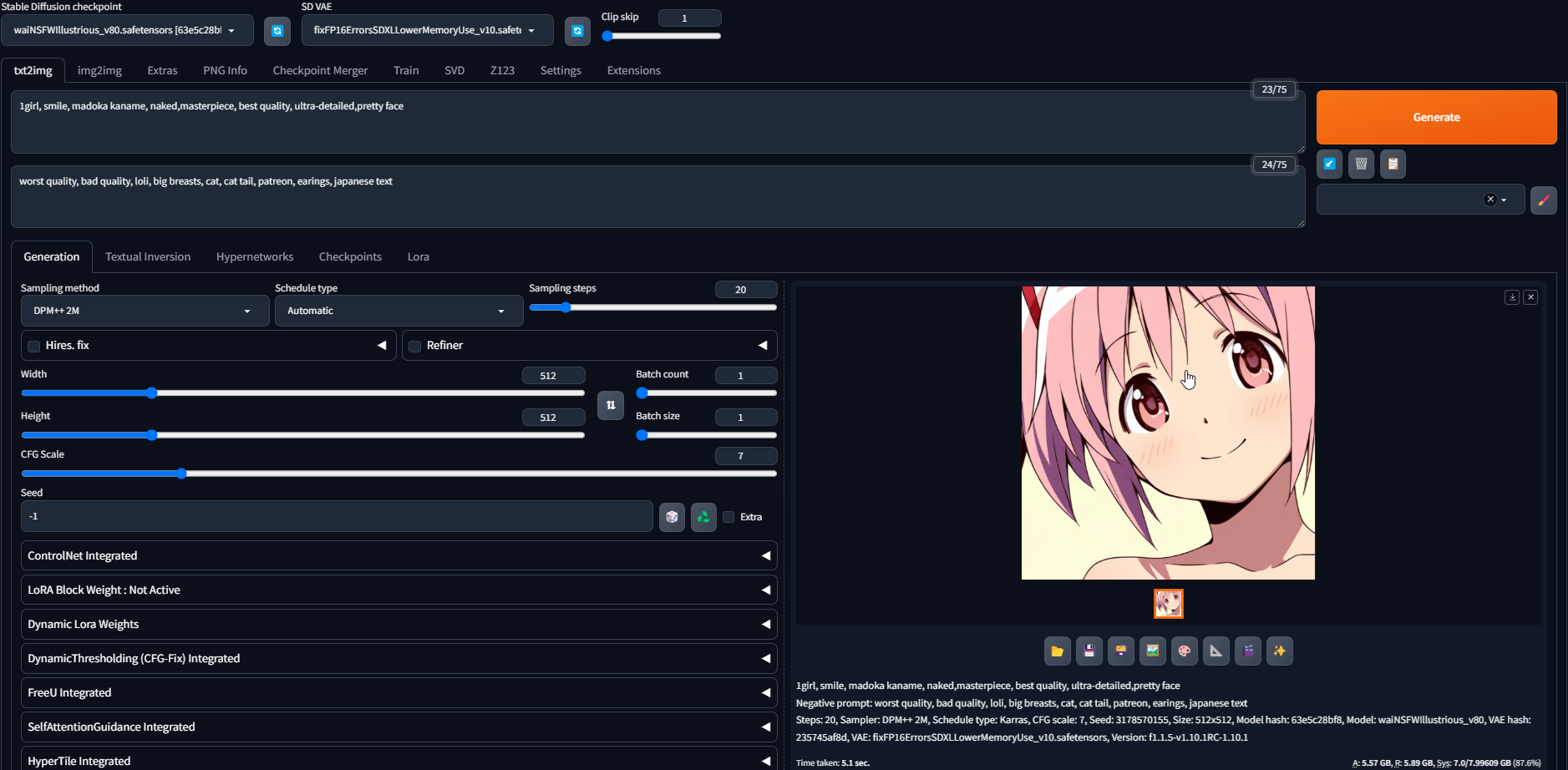1568x770 pixels.
Task: Clear the prompt with the trash icon
Action: 1362,164
